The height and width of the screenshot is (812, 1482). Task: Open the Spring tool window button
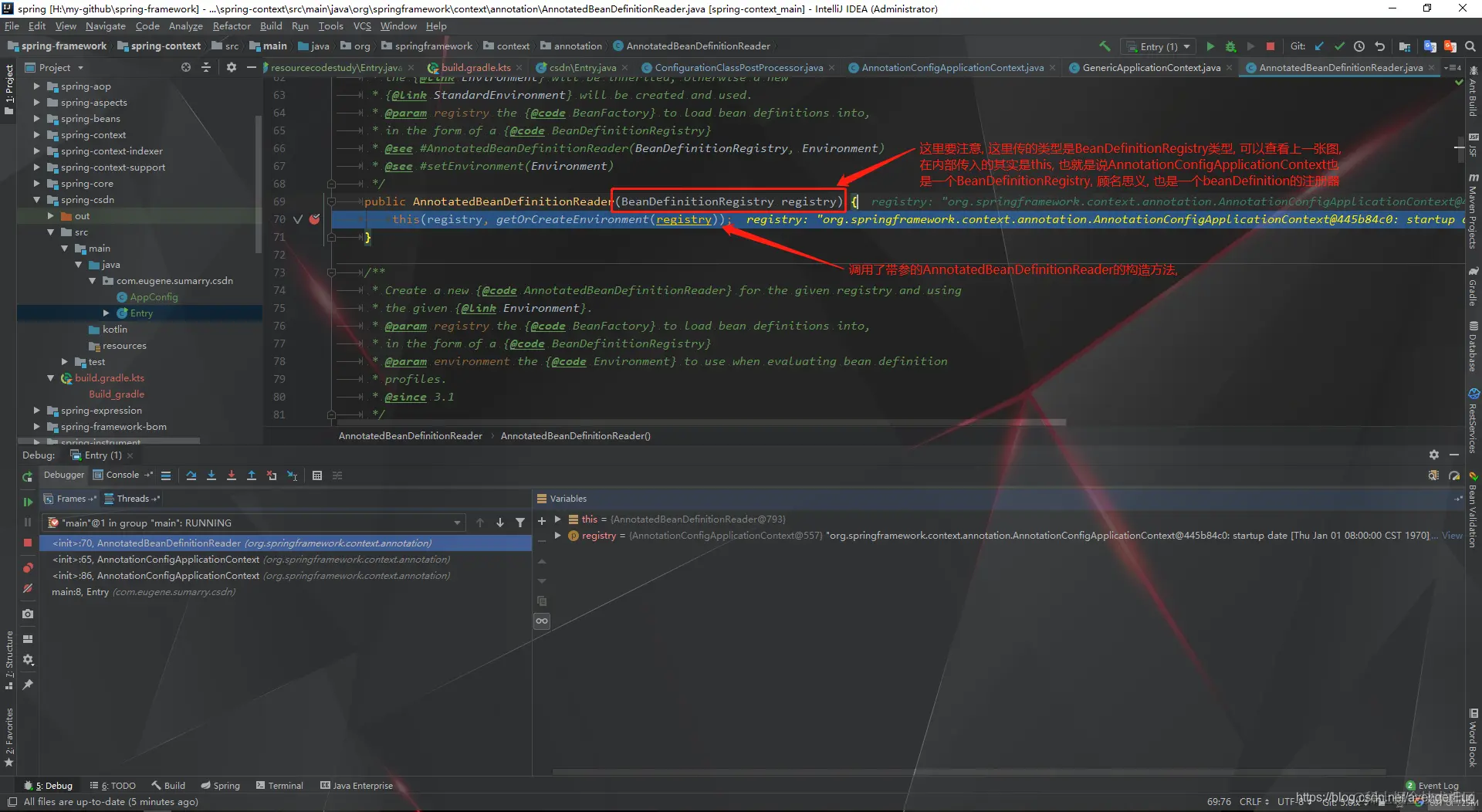point(220,786)
